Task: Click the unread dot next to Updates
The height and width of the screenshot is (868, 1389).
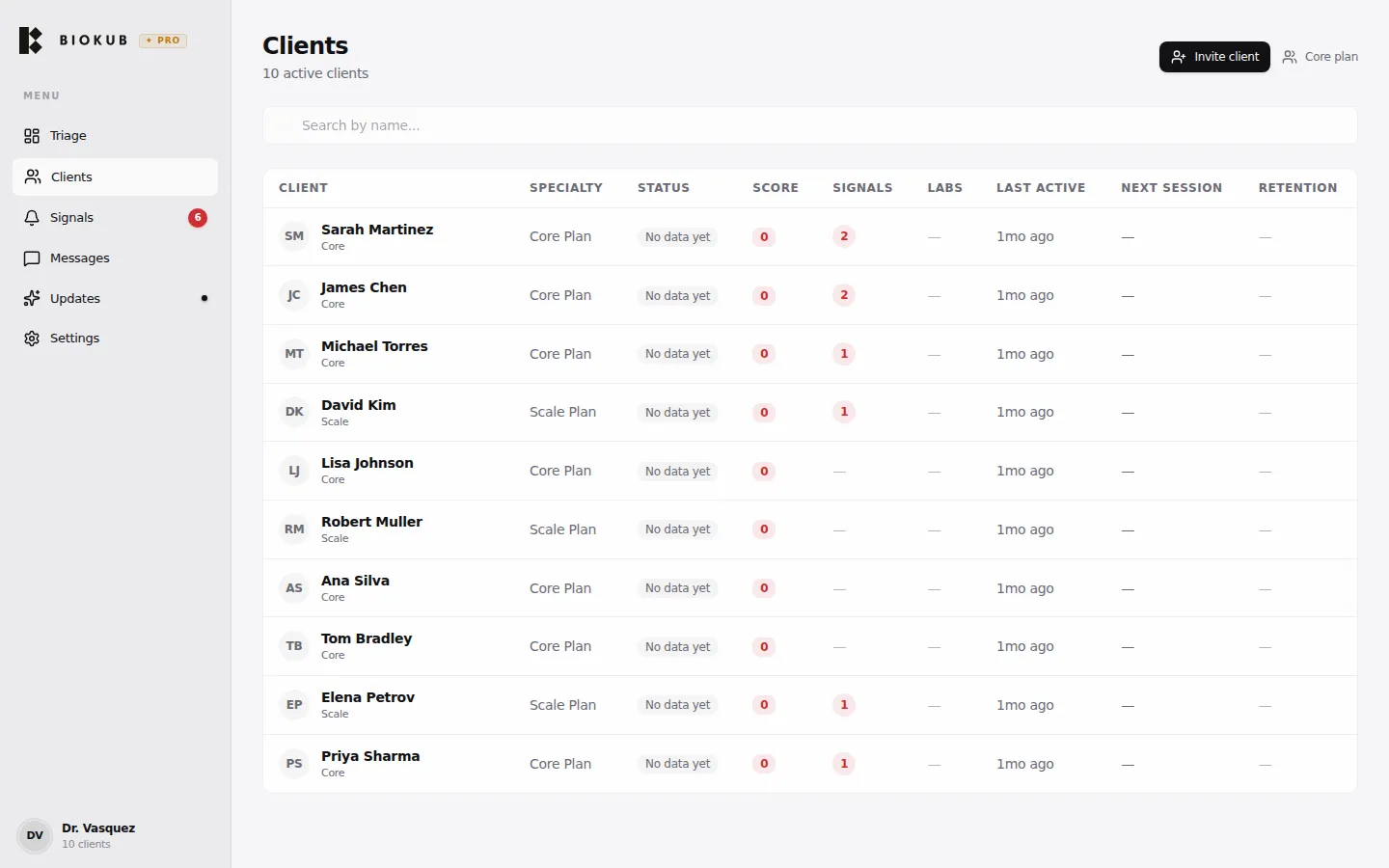Action: (204, 299)
